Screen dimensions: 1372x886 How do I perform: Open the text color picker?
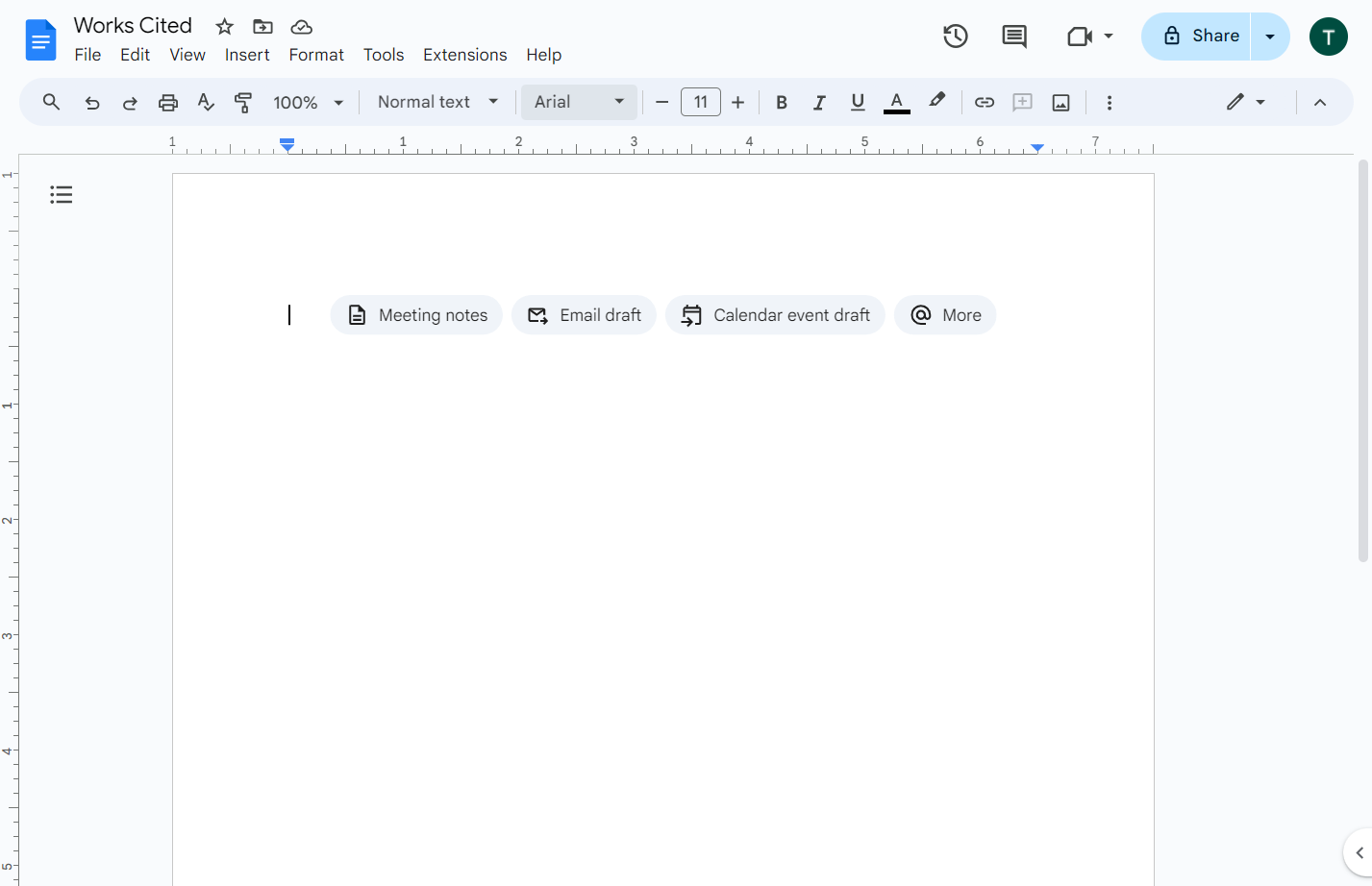896,103
